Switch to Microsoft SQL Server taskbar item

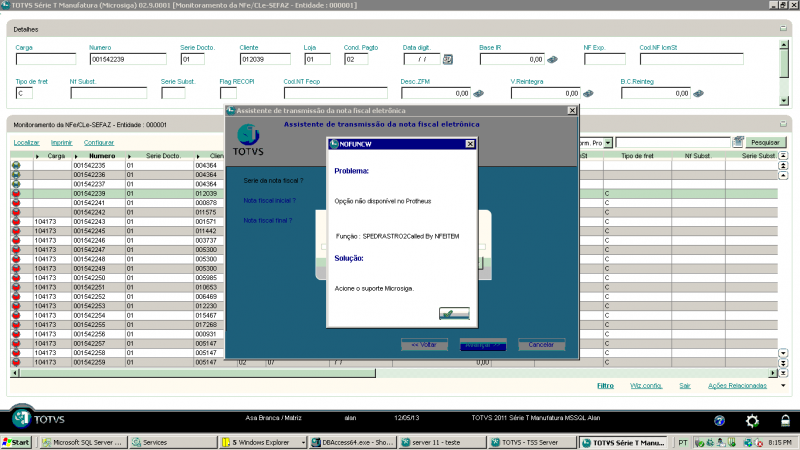(x=82, y=442)
